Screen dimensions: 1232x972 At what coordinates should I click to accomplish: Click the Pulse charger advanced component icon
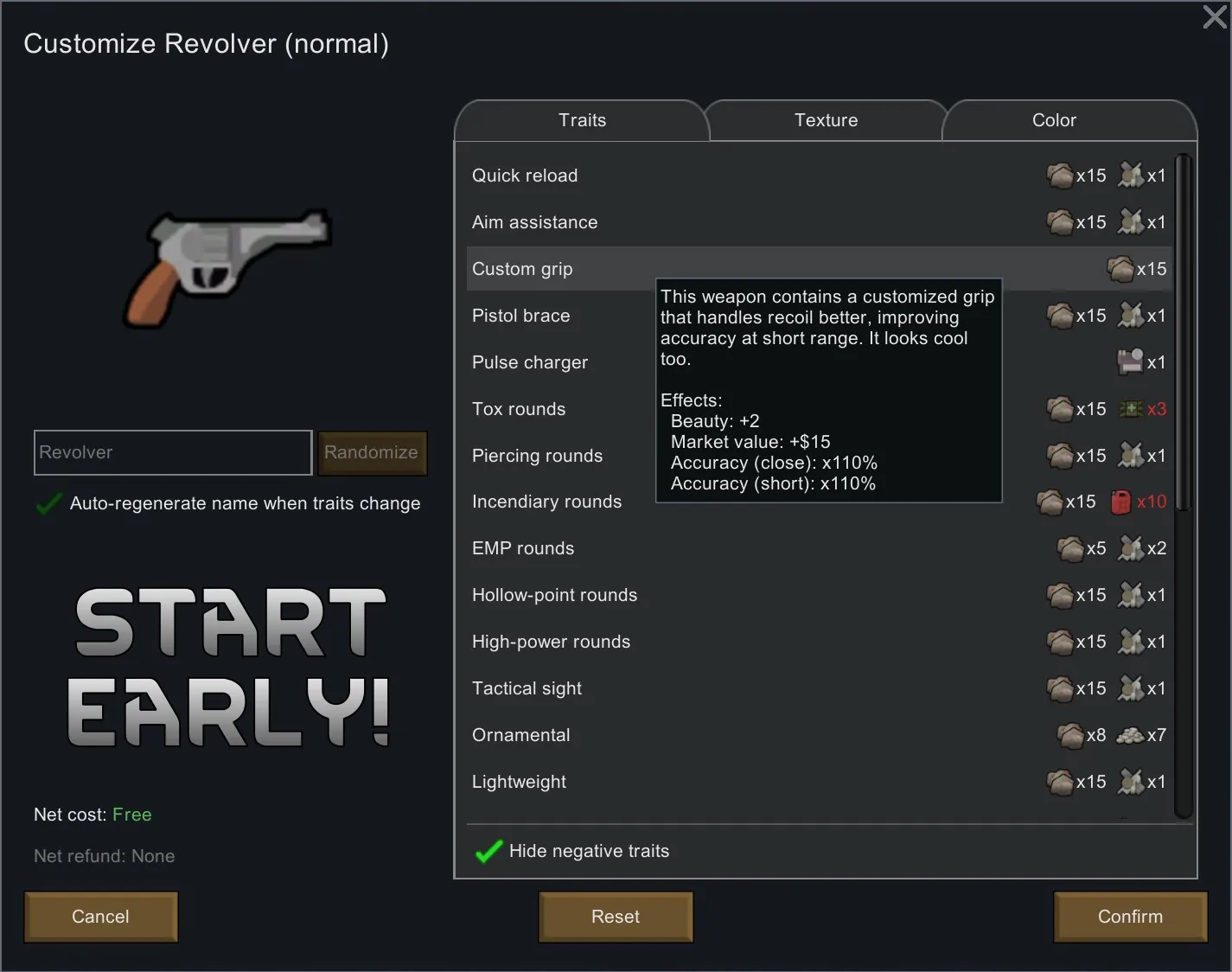[1130, 362]
